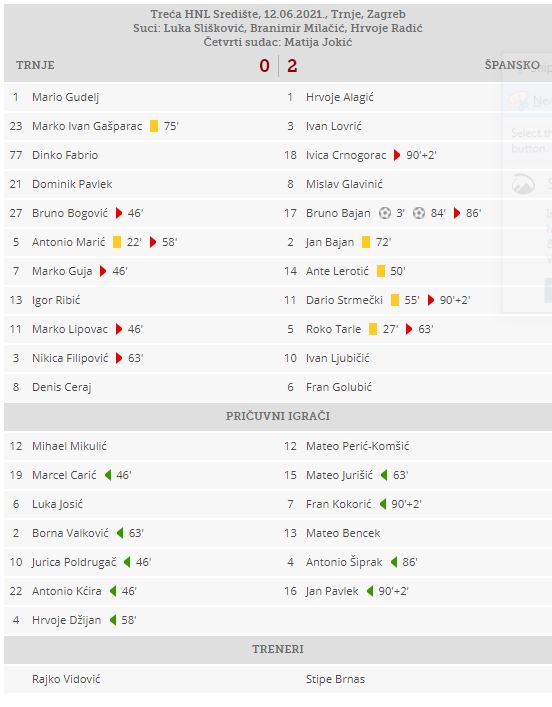Click green arrow next to Hrvoje Džijan
Screen dimensions: 552x707
[x=113, y=620]
